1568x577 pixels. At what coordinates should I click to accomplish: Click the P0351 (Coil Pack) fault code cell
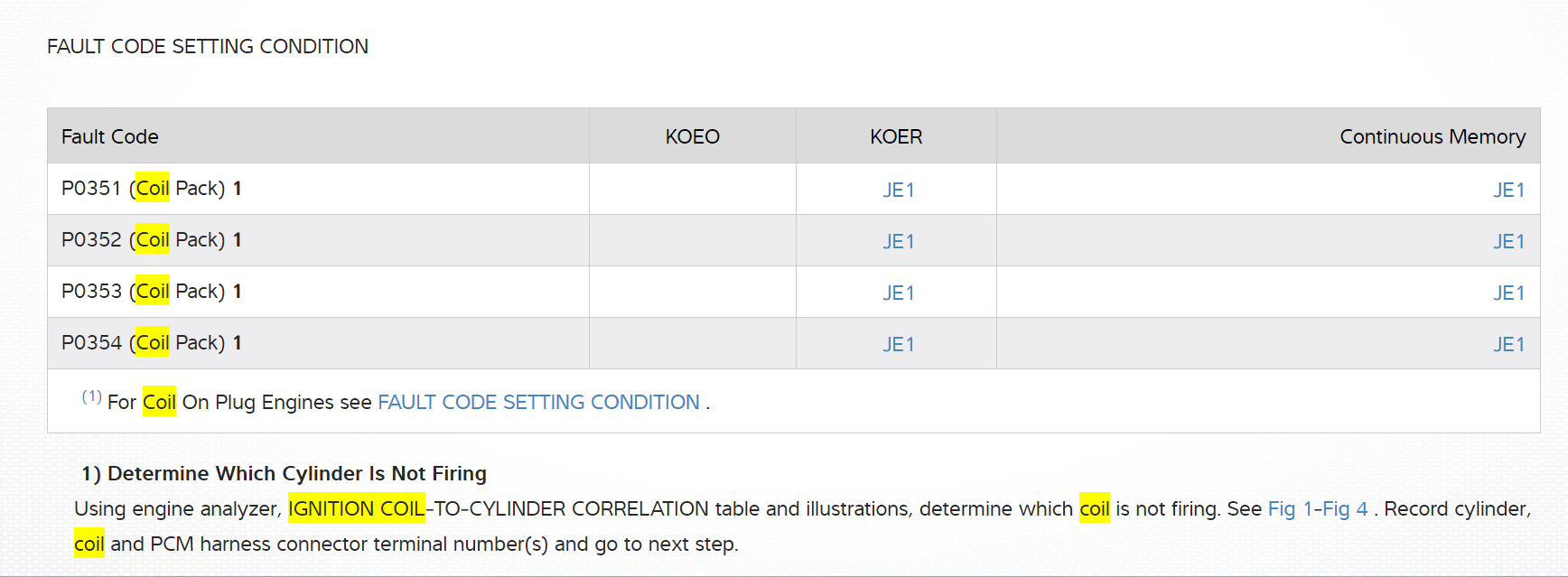click(x=151, y=189)
